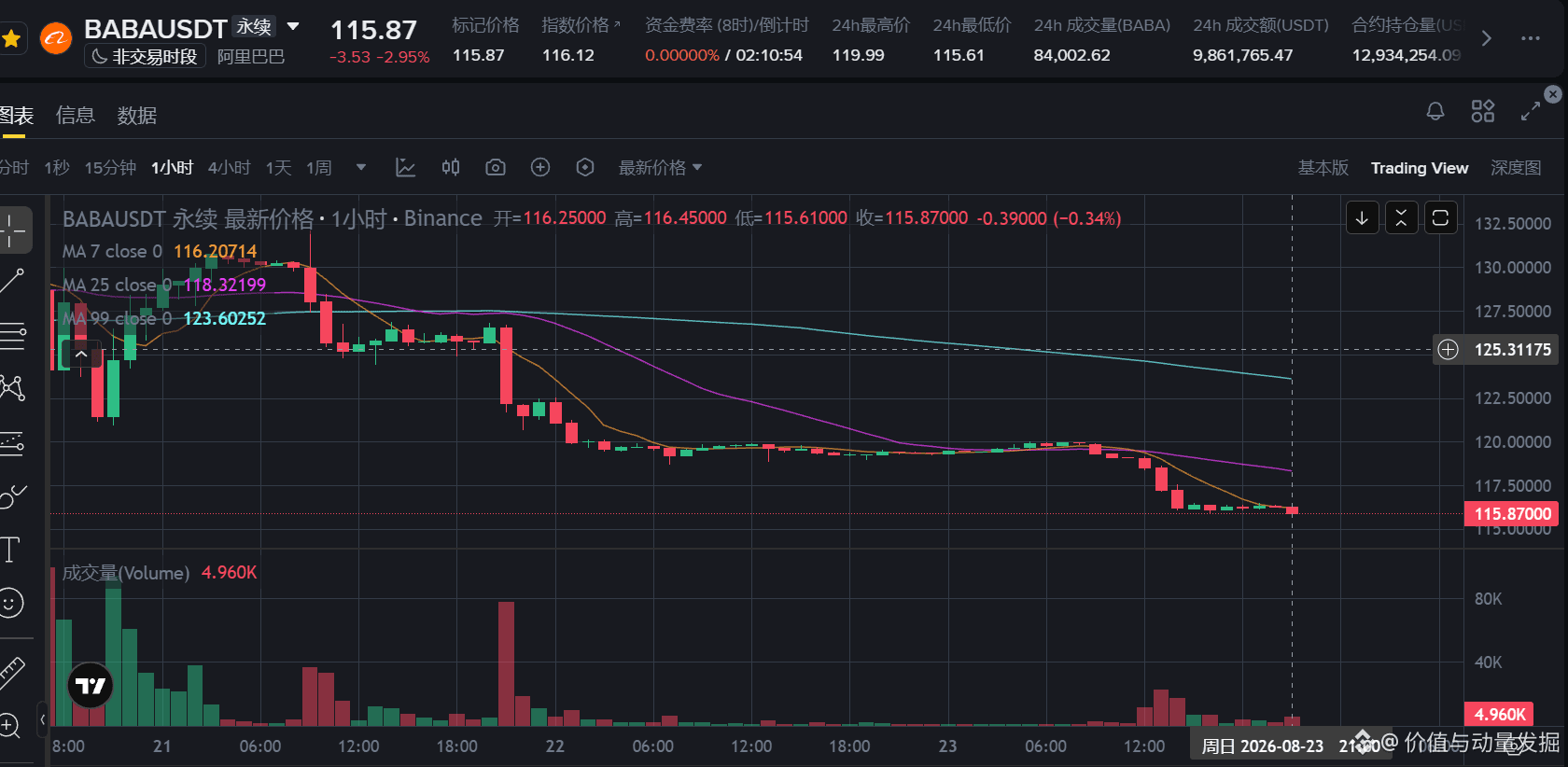Select the 15分钟 interval

click(x=110, y=168)
